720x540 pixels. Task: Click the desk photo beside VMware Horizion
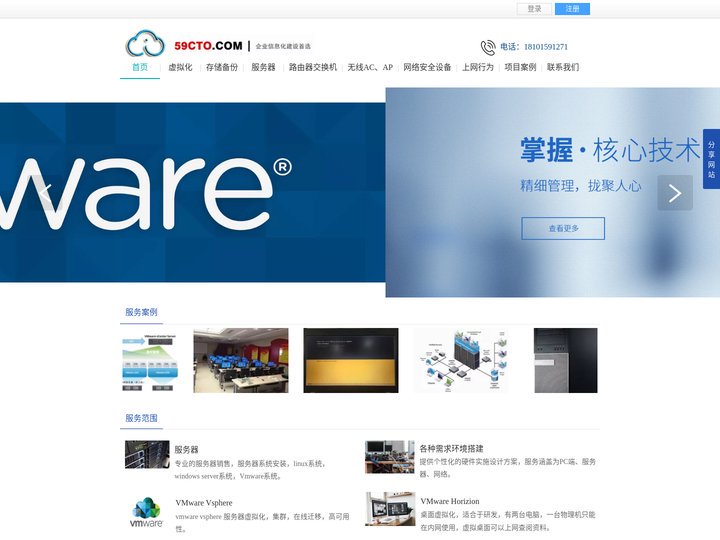pos(390,509)
